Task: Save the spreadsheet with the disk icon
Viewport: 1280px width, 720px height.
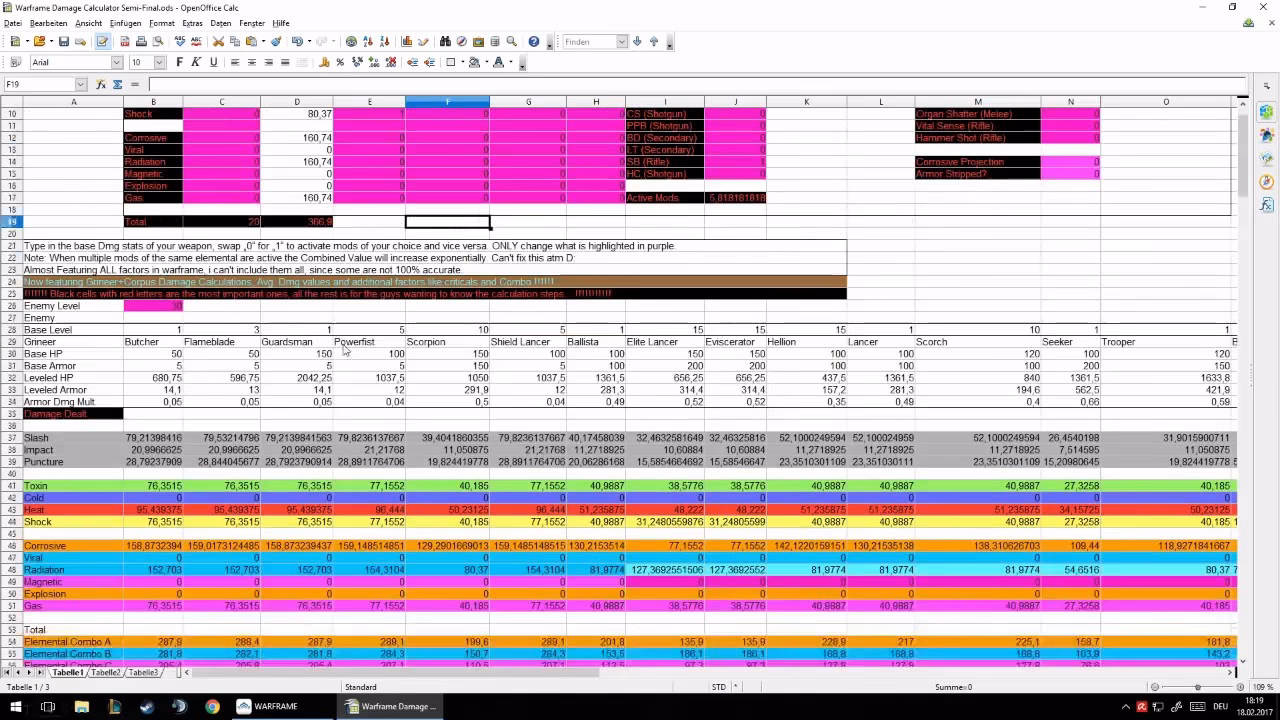Action: 64,42
